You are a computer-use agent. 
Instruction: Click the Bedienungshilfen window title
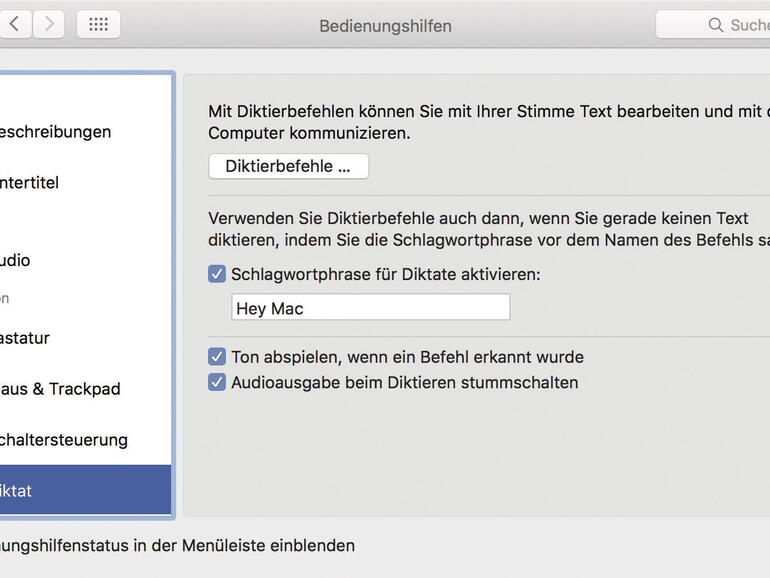385,25
